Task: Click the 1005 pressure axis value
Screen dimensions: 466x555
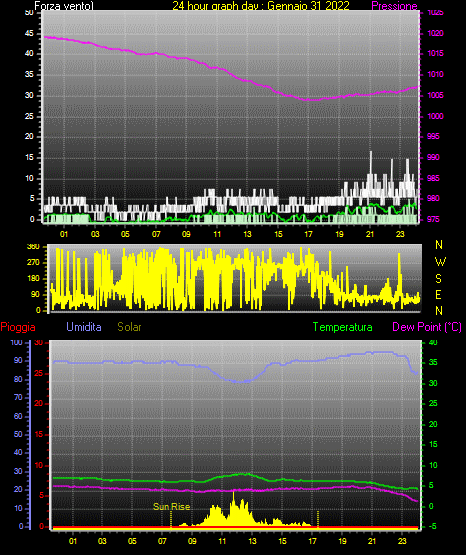Action: [x=435, y=95]
